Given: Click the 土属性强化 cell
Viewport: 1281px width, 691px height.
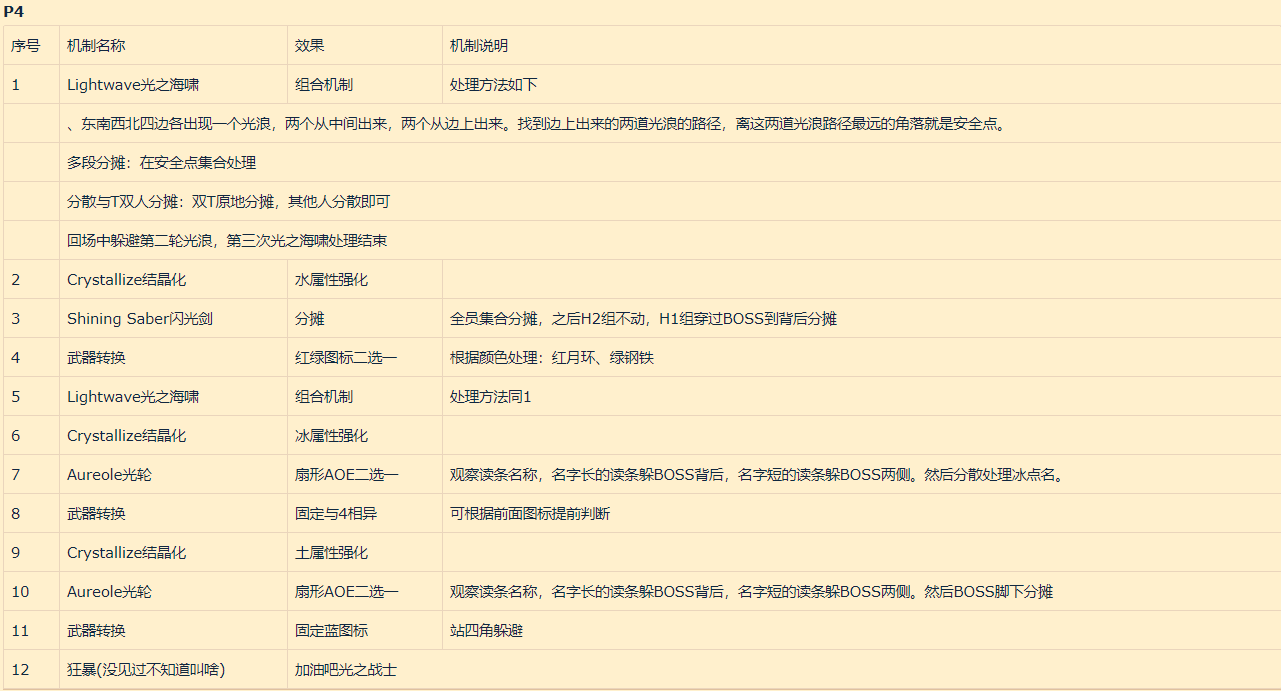Looking at the screenshot, I should 331,553.
